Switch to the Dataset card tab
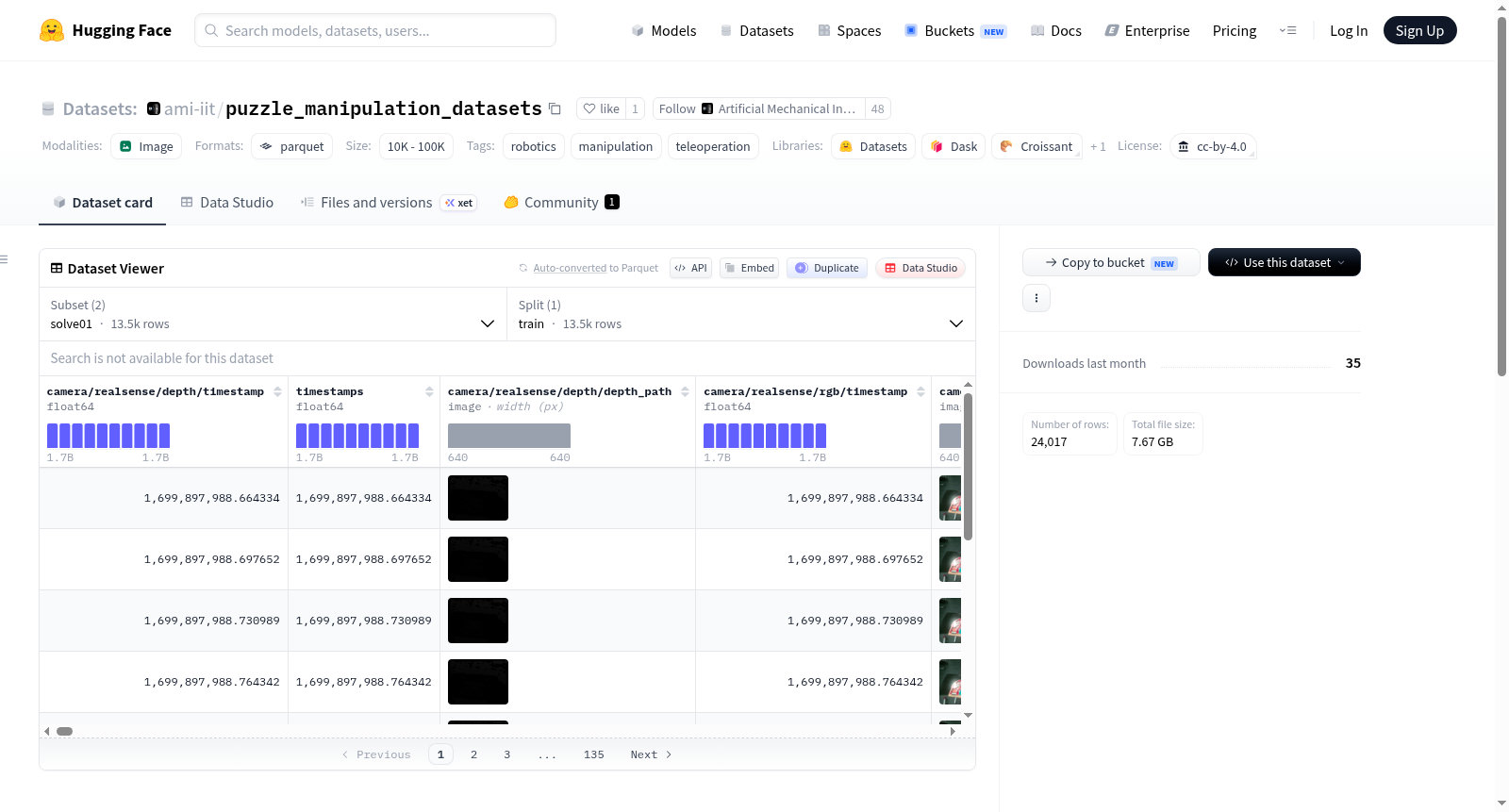This screenshot has width=1509, height=812. 102,202
